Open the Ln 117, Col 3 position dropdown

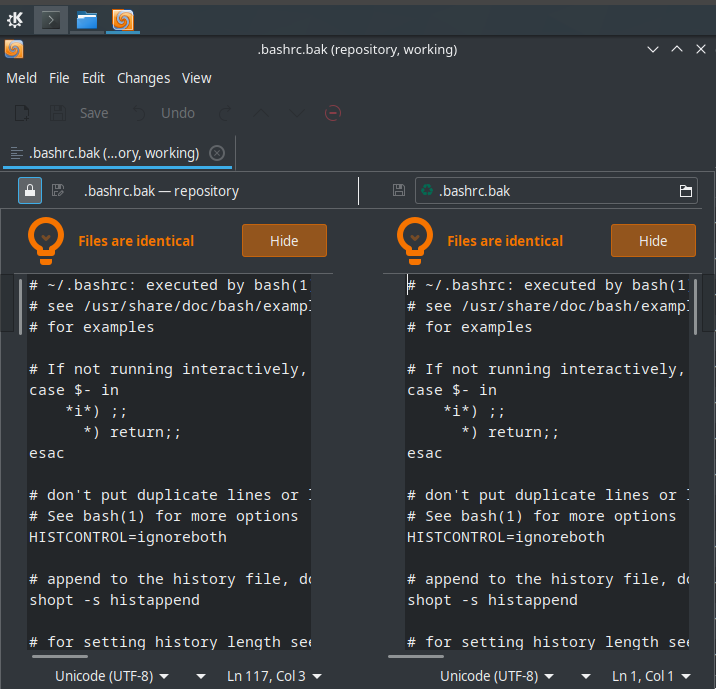click(274, 676)
